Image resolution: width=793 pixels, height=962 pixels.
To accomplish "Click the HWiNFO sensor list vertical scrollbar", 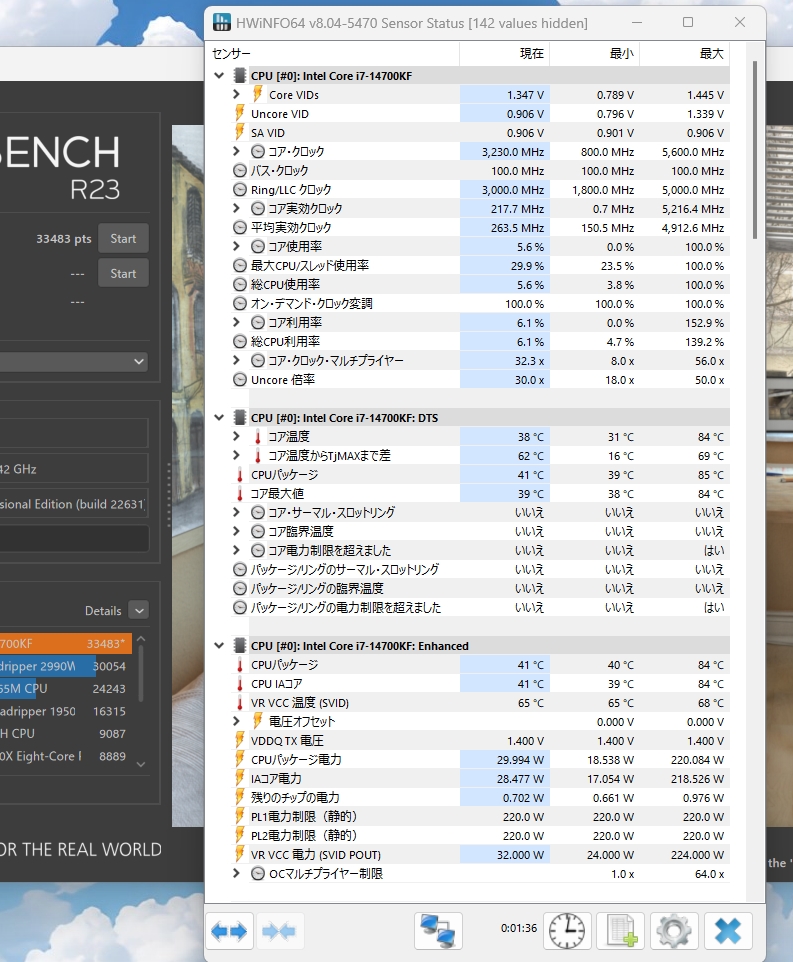I will pos(754,150).
